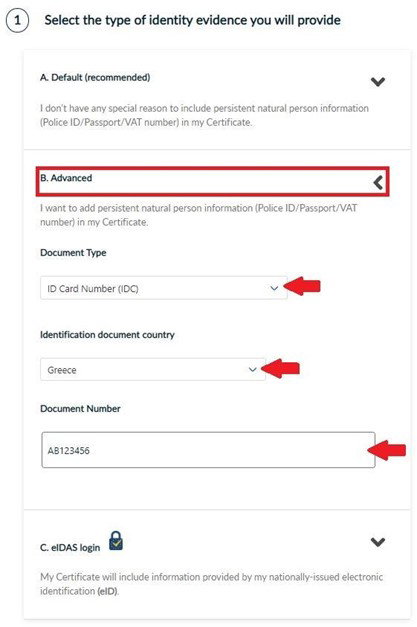The image size is (417, 627).
Task: Select the C. eIDAS login heading
Action: (70, 547)
